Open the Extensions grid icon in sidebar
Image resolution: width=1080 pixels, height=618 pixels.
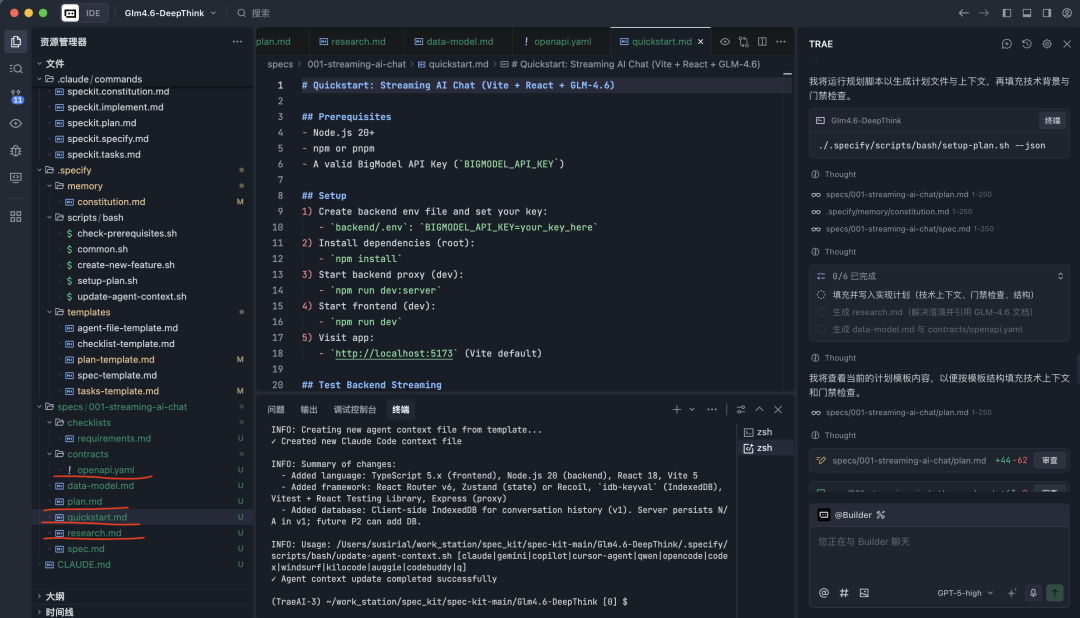point(16,216)
